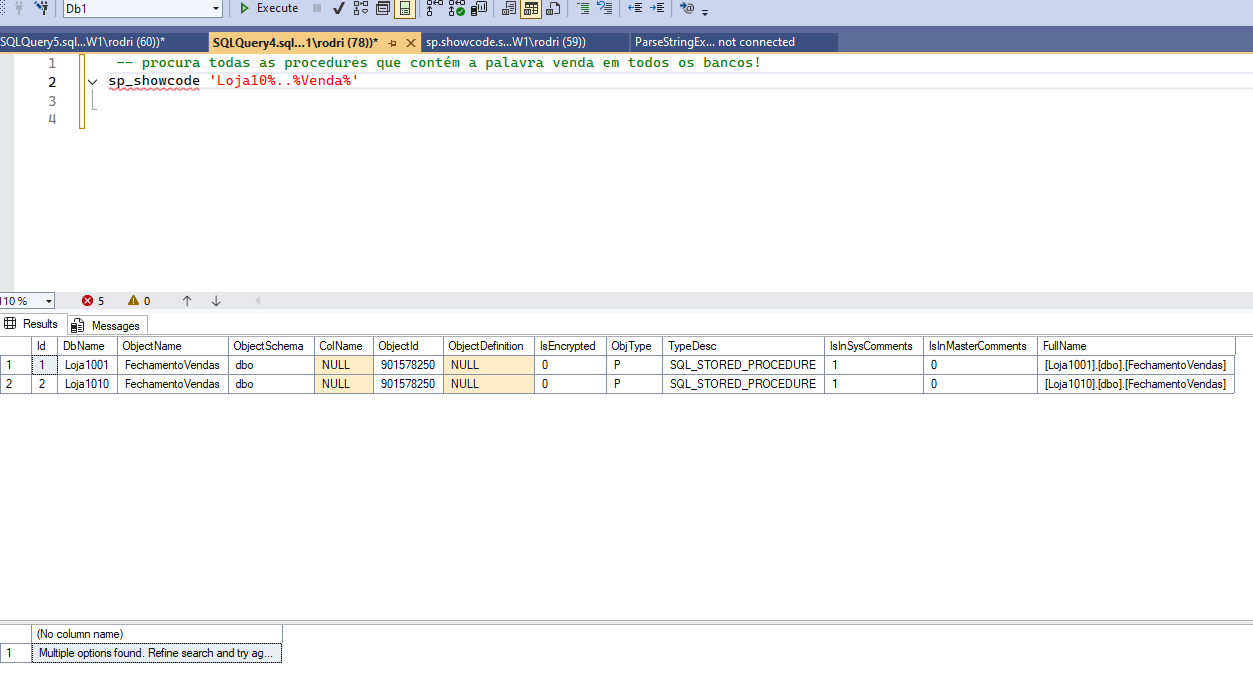Image resolution: width=1253 pixels, height=696 pixels.
Task: Click the FullName column header
Action: pyautogui.click(x=1137, y=346)
